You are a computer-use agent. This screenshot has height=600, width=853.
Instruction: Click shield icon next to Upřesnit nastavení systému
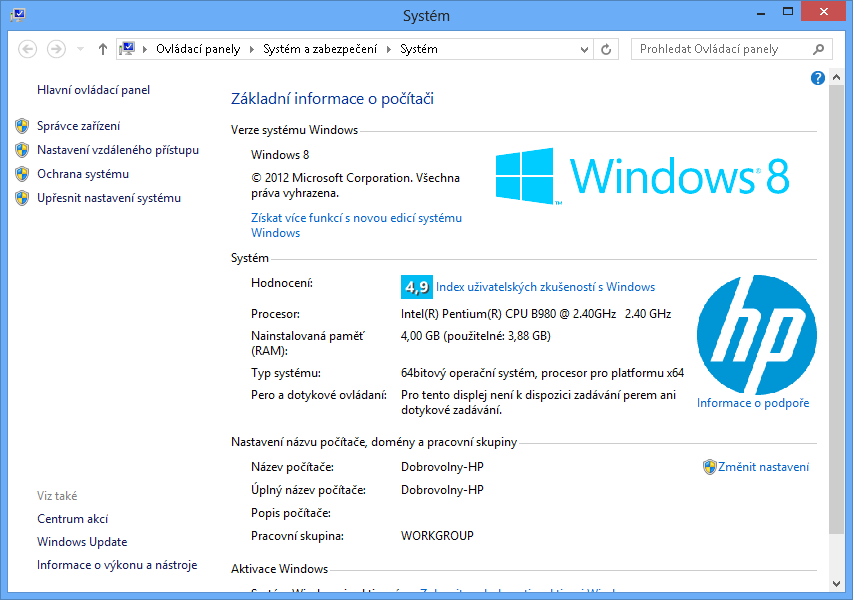point(22,198)
